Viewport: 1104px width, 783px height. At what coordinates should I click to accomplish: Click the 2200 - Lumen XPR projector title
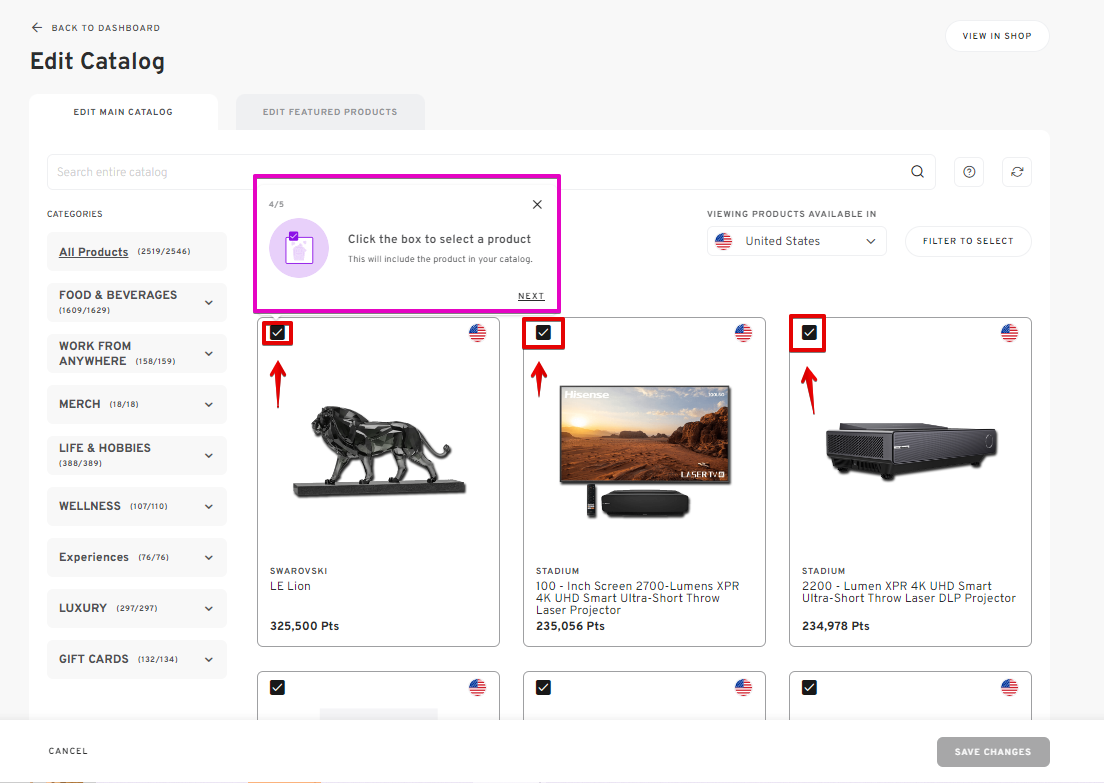click(909, 592)
